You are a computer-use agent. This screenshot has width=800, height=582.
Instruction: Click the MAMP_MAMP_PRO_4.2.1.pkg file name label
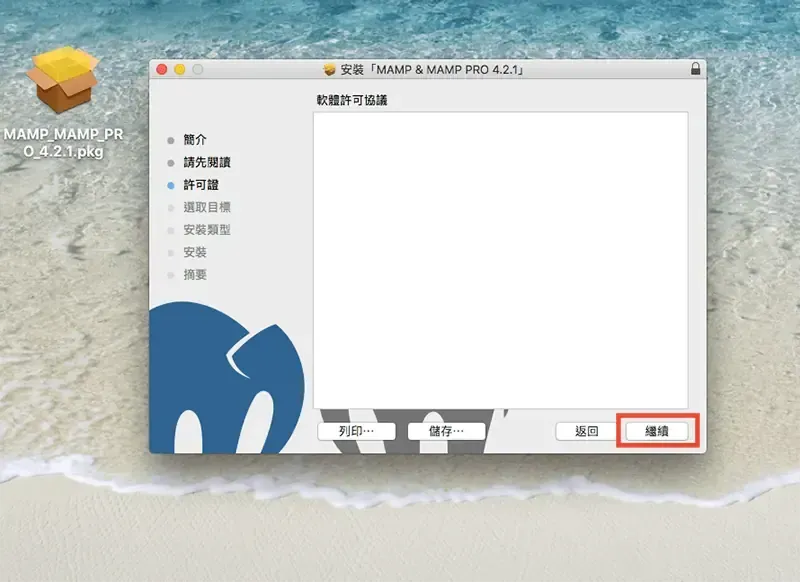(x=63, y=143)
